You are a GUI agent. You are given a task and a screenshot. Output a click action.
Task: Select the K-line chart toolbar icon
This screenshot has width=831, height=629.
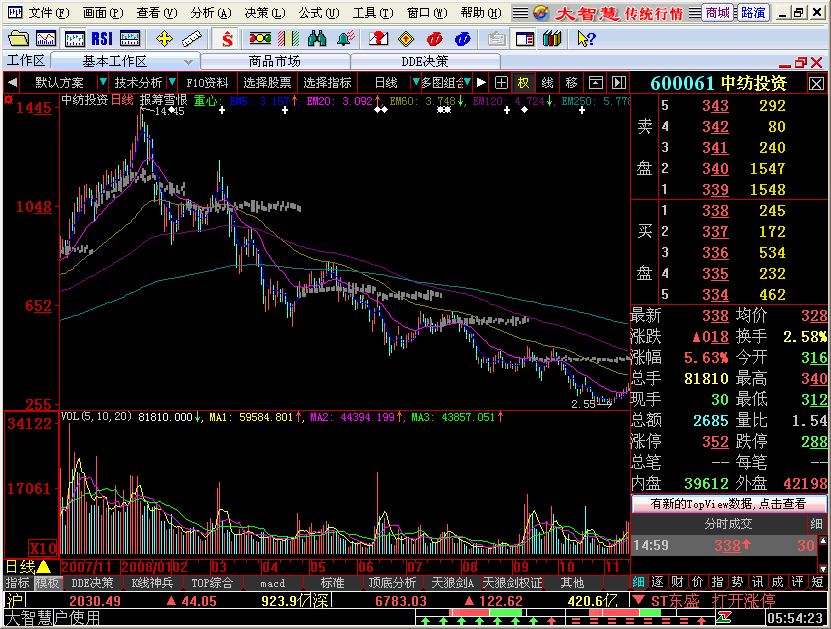(74, 39)
